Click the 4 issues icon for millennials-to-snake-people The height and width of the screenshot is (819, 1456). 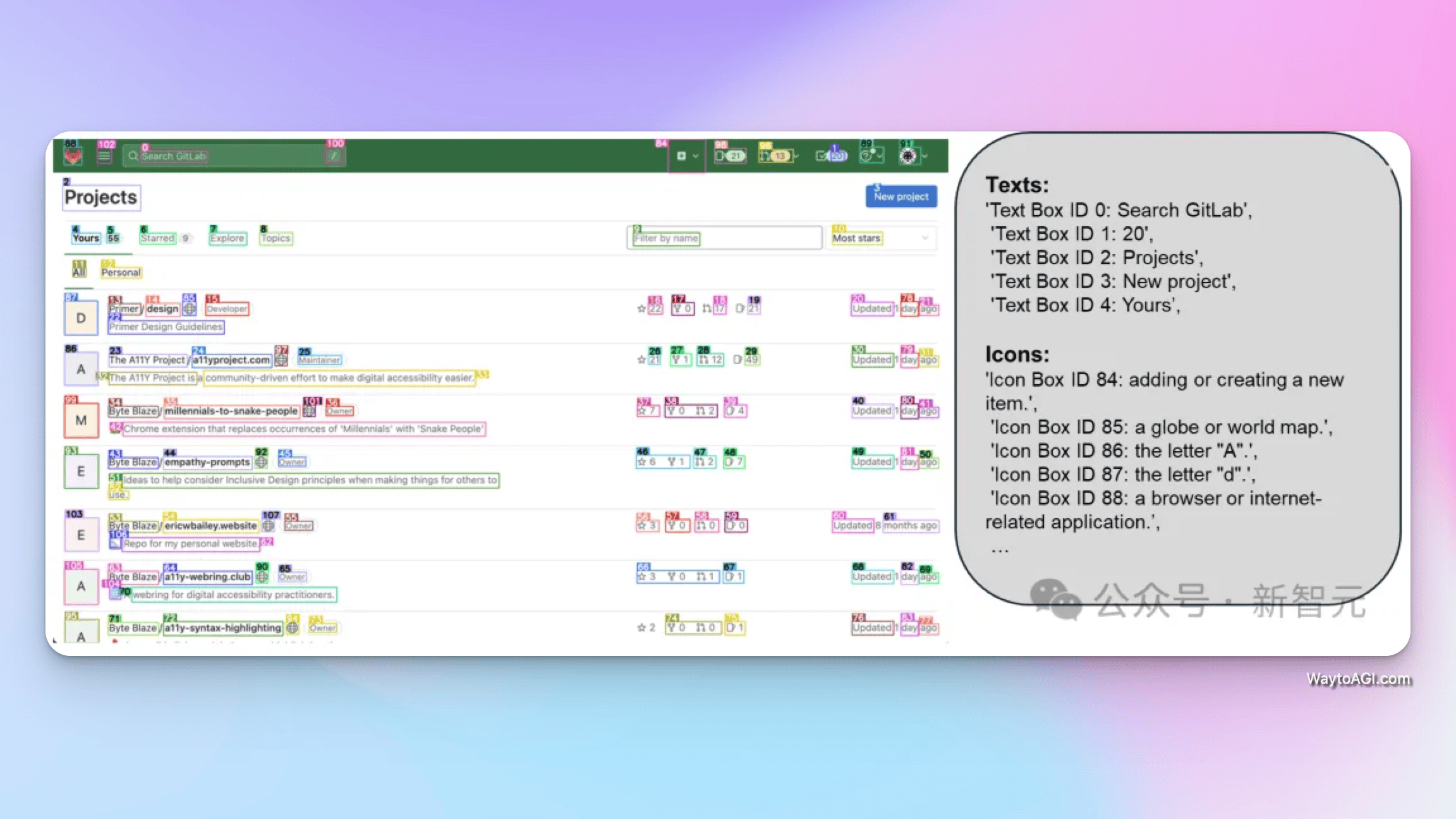[x=736, y=411]
